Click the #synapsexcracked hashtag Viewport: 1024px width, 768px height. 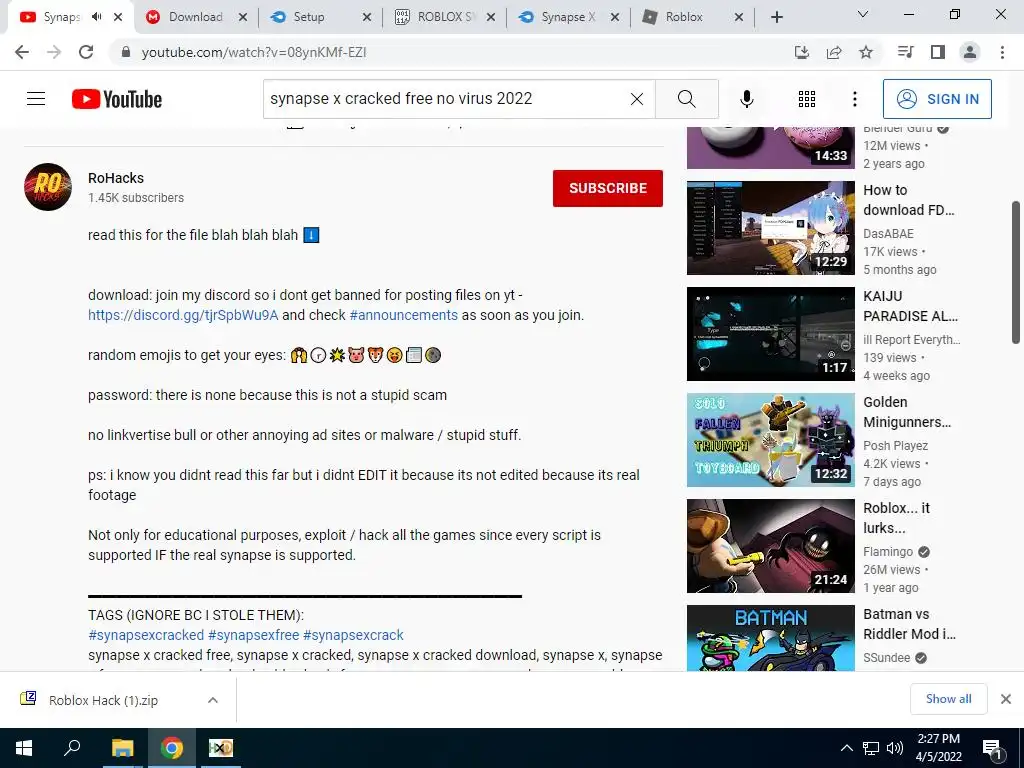pyautogui.click(x=146, y=635)
